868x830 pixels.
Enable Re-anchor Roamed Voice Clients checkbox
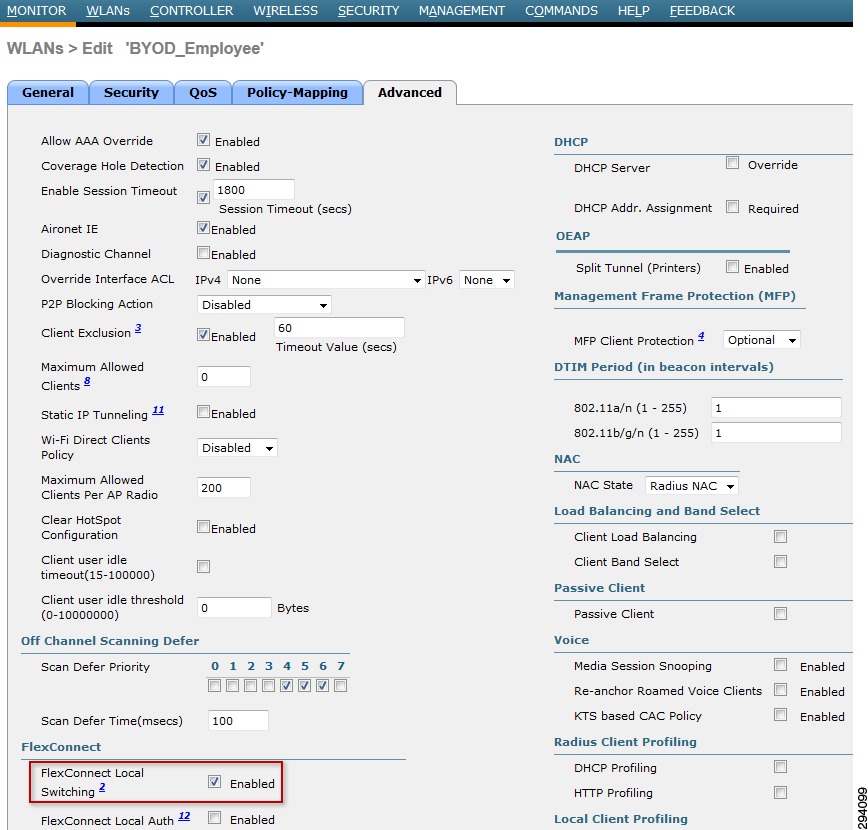[781, 689]
